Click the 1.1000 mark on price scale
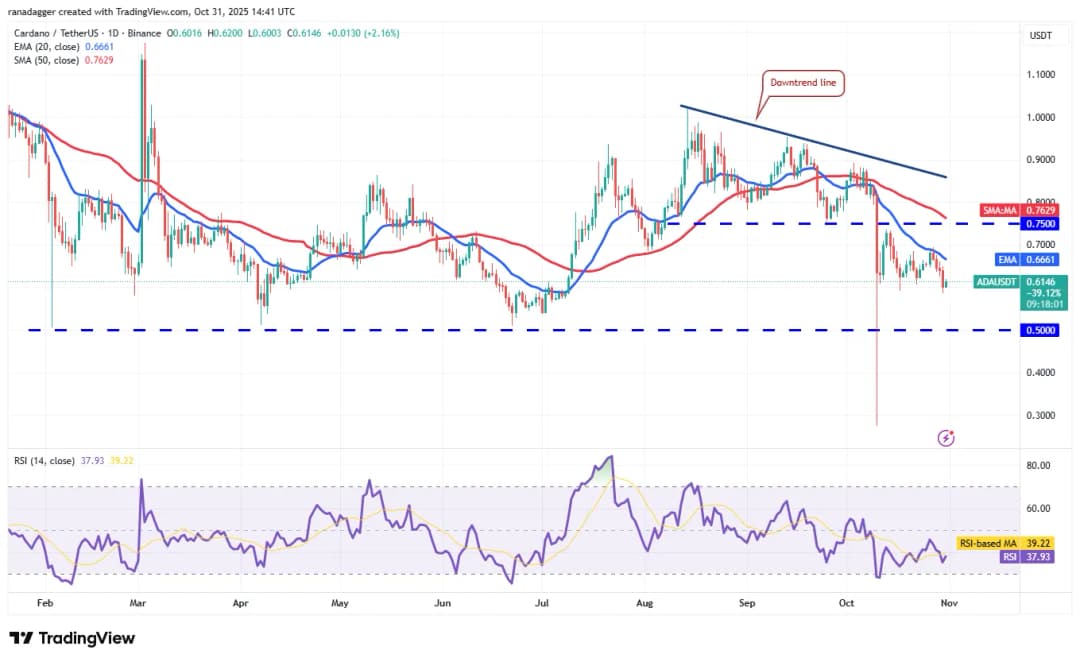 (x=1040, y=75)
